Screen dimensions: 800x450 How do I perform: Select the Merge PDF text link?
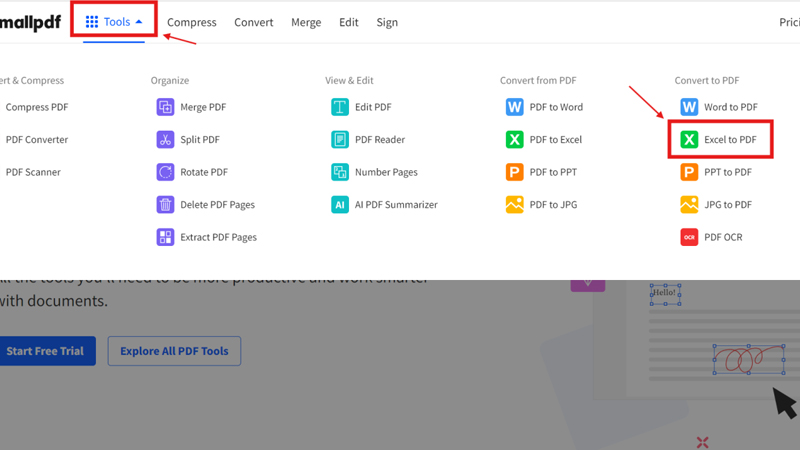click(203, 107)
